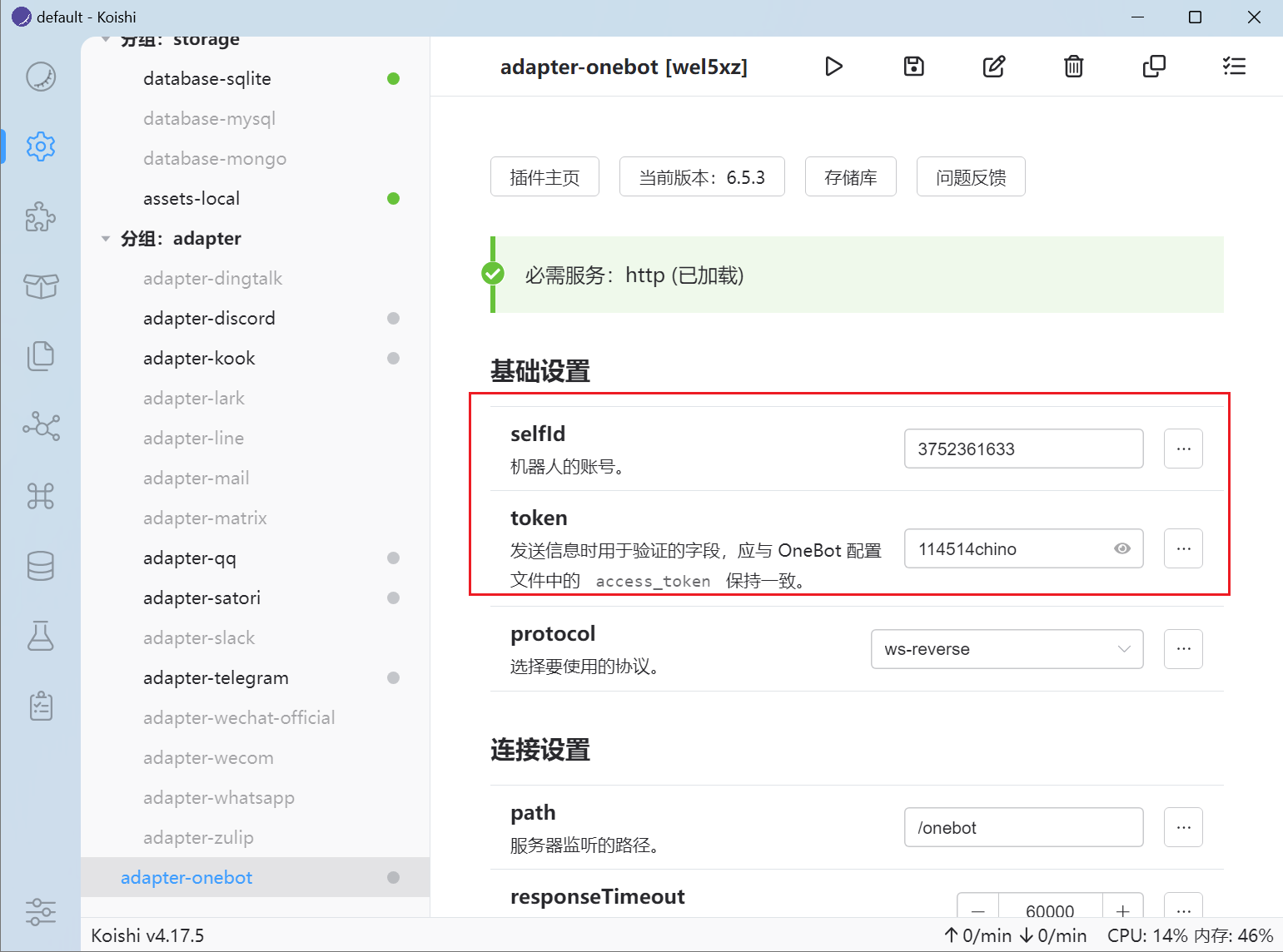Screen dimensions: 1283x952
Task: Select adapter-whatsapp in the plugin list
Action: coord(256,797)
